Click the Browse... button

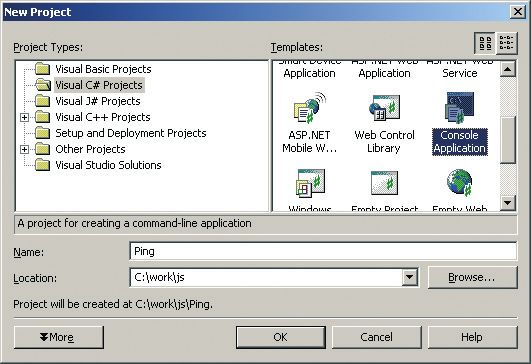(x=473, y=277)
